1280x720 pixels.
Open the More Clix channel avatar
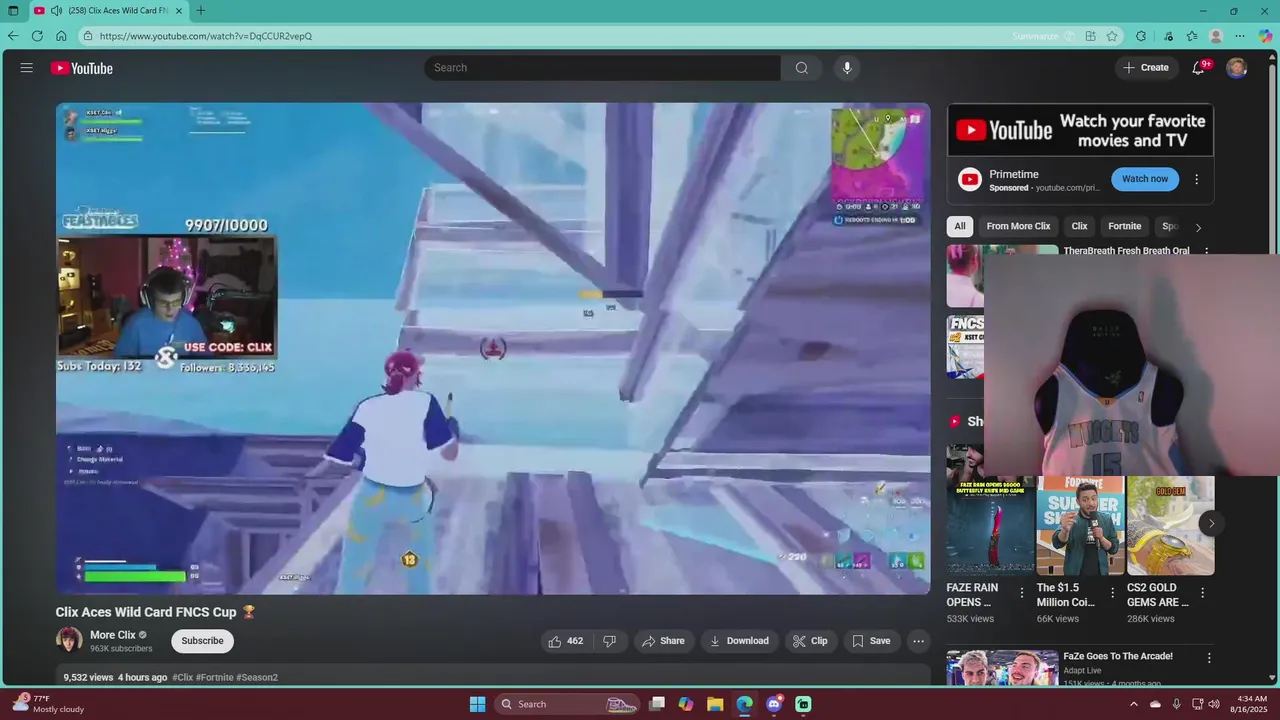point(69,640)
